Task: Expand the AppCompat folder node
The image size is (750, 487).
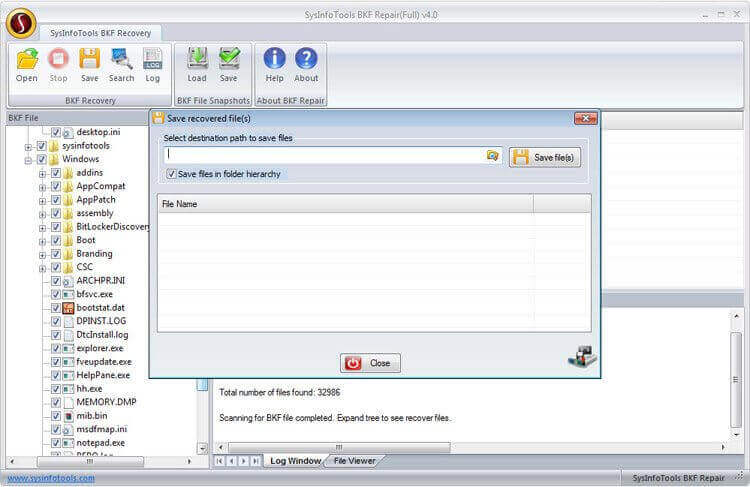Action: (43, 186)
